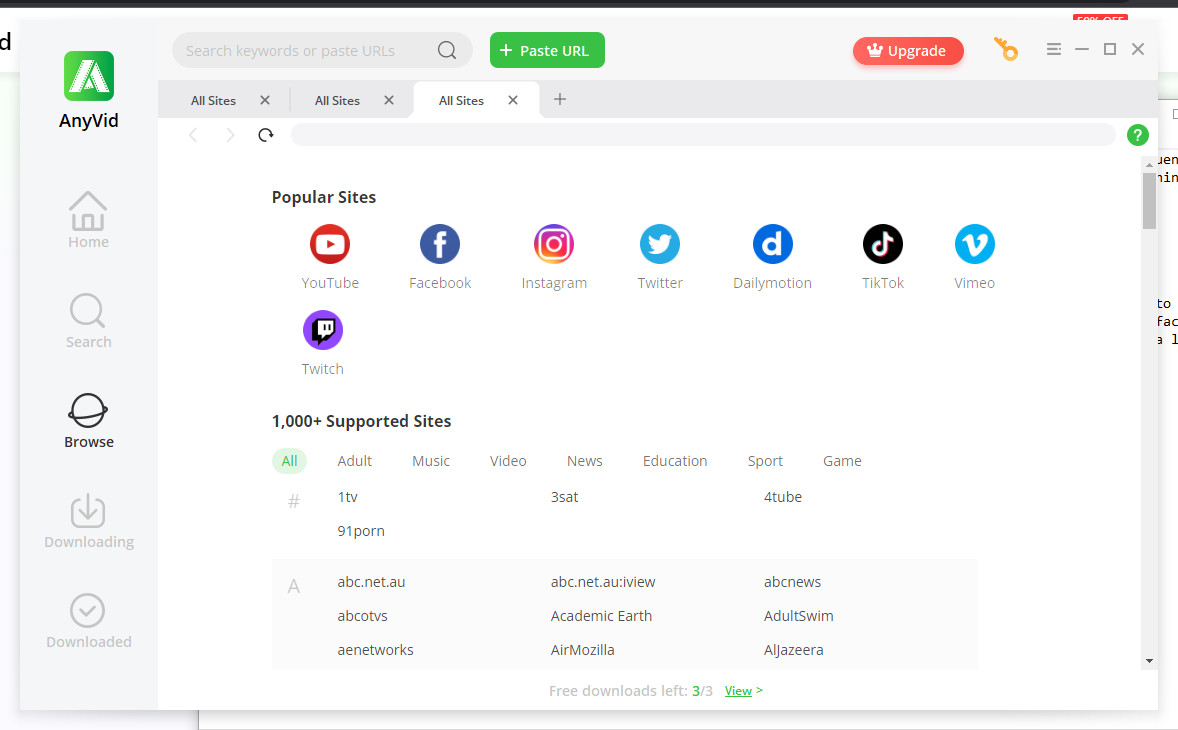Close the third All Sites tab
This screenshot has height=730, width=1178.
click(512, 100)
